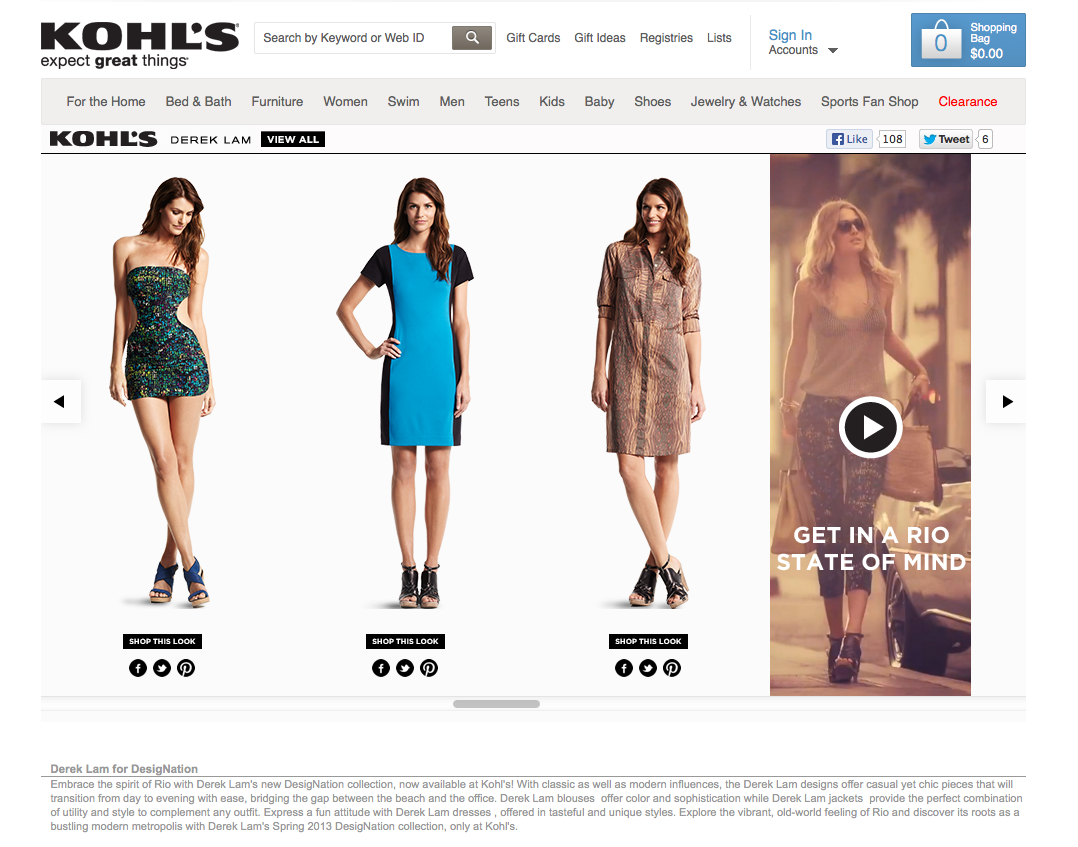Click the small Kohl's Derek Lam logo
This screenshot has height=847, width=1078.
click(x=103, y=139)
